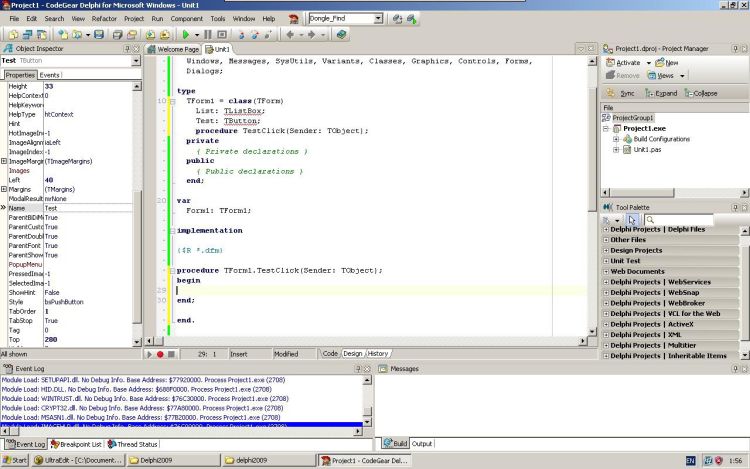Click the macro play triangle button
Image resolution: width=750 pixels, height=469 pixels.
click(149, 354)
